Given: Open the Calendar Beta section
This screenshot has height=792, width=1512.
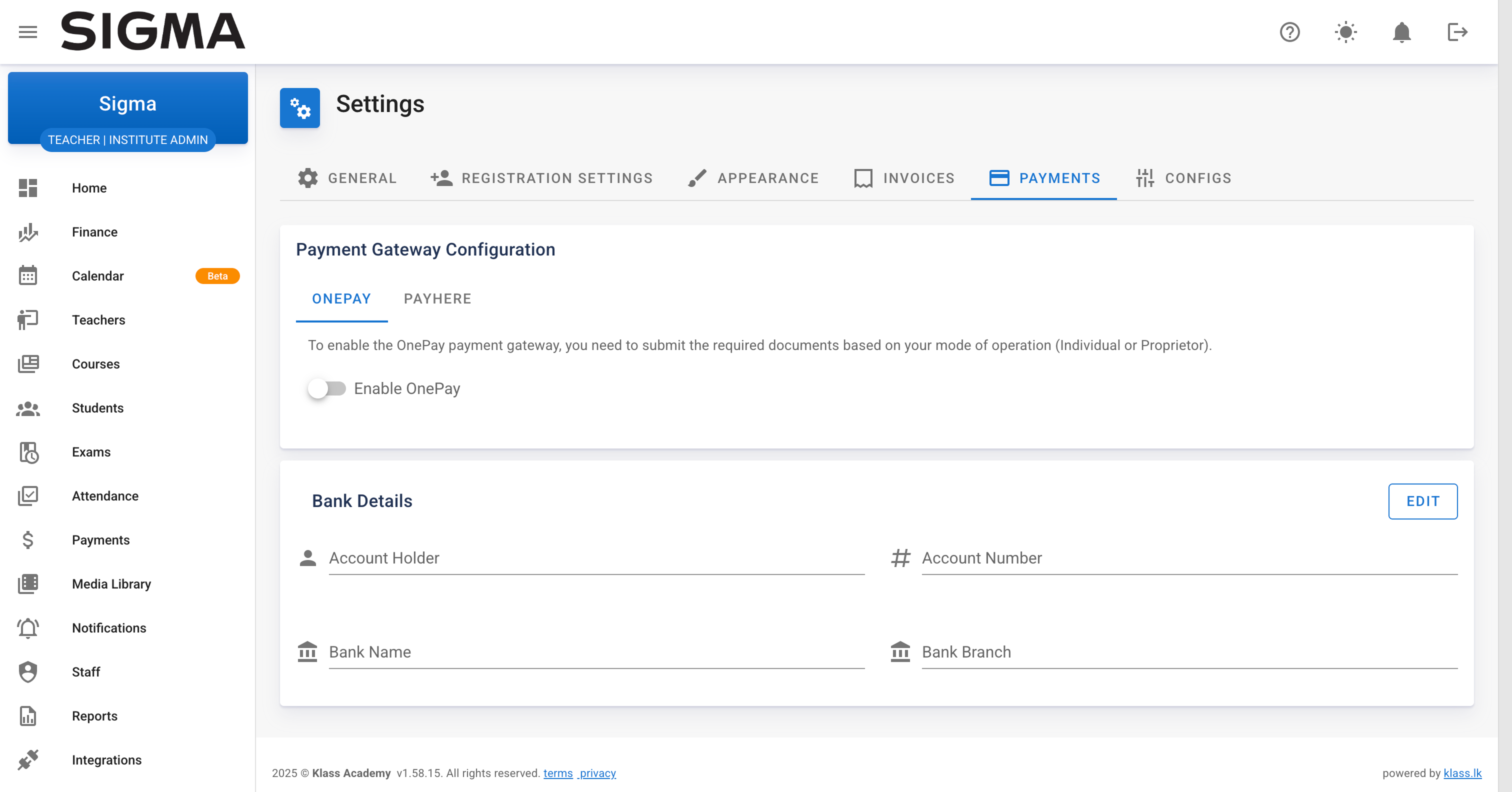Looking at the screenshot, I should [x=97, y=275].
